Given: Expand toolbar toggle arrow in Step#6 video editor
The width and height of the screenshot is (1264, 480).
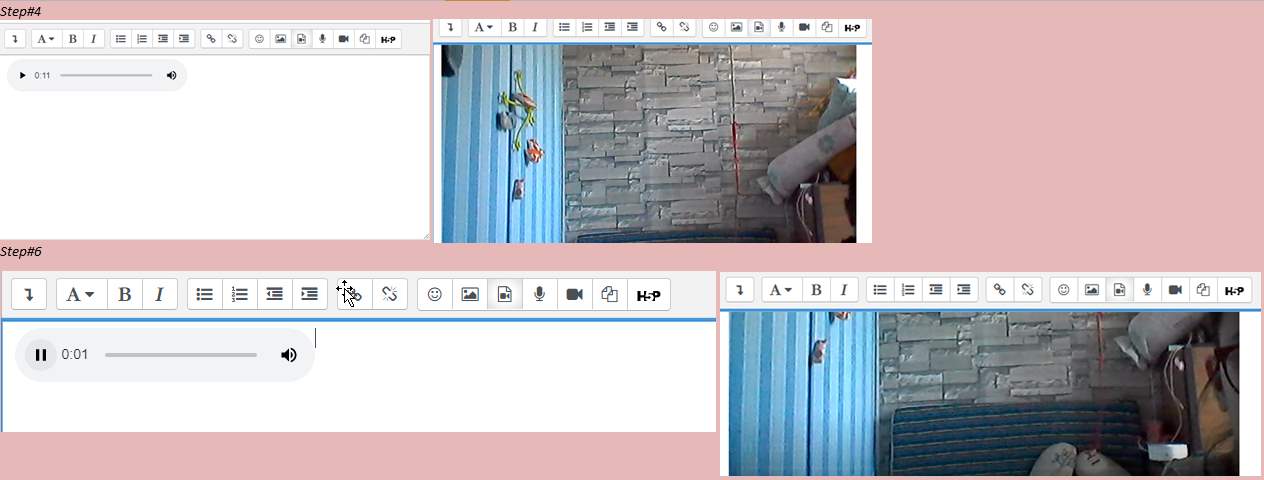Looking at the screenshot, I should click(739, 290).
